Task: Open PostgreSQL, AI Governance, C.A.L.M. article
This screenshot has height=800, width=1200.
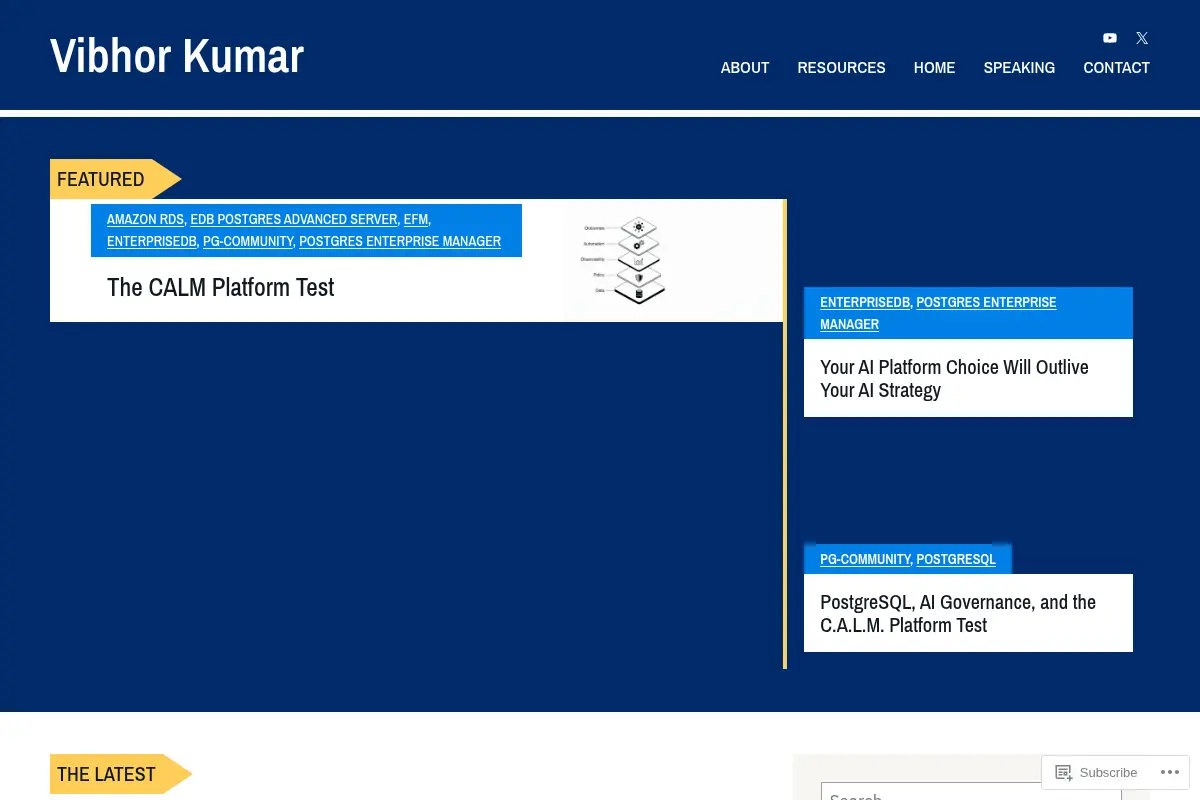Action: (958, 614)
